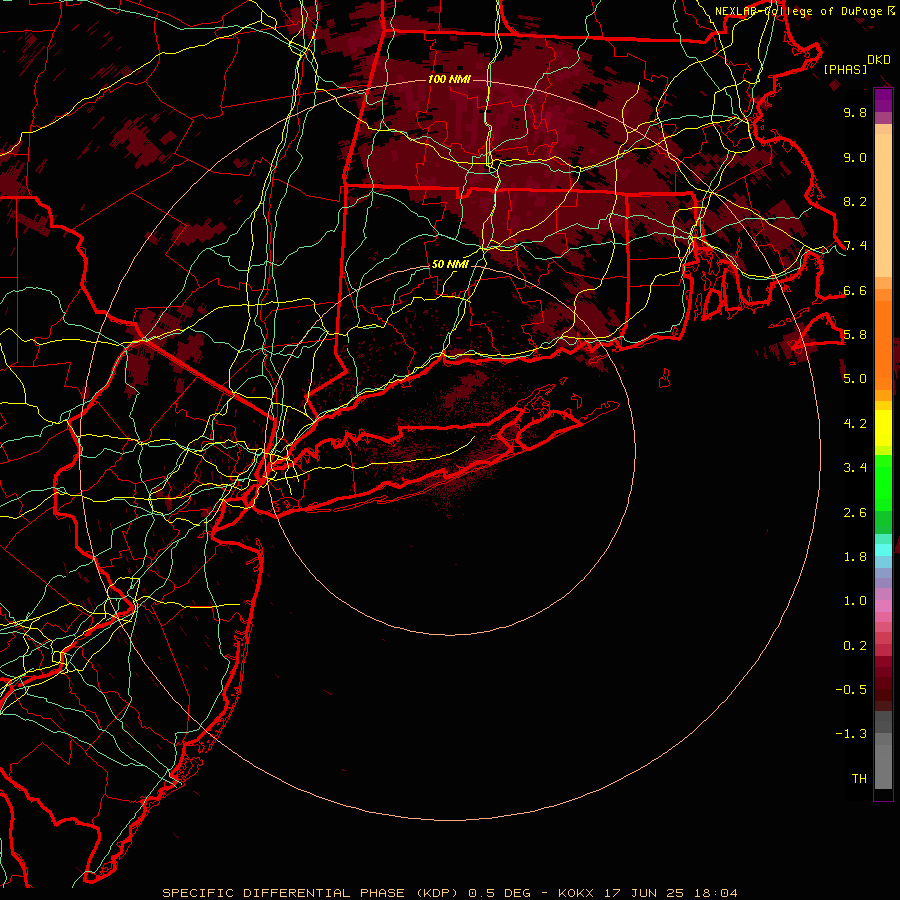Screen dimensions: 900x900
Task: Click the -0.5 value on the legend
Action: point(851,690)
